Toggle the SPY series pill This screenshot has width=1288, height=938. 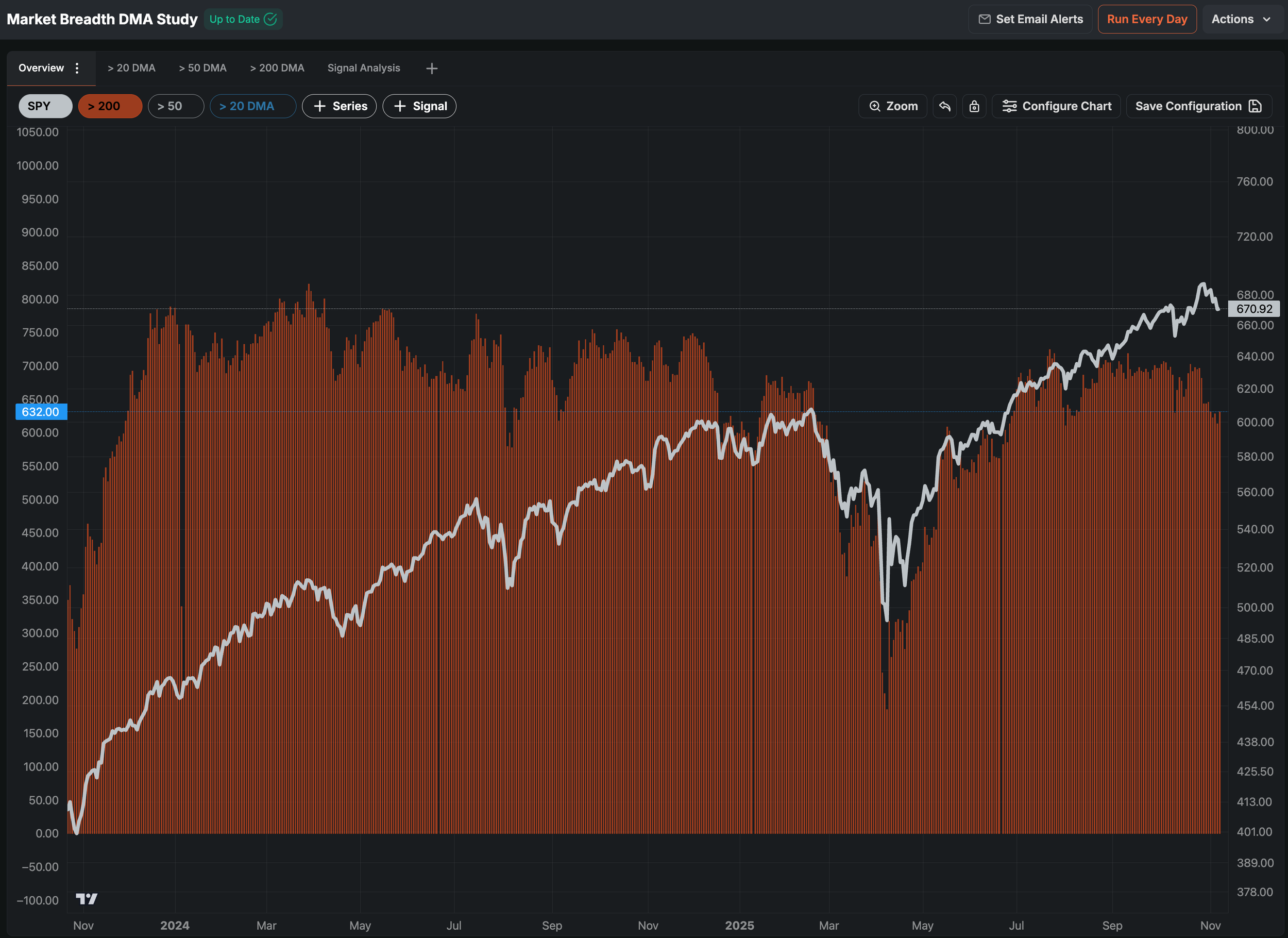[x=45, y=106]
